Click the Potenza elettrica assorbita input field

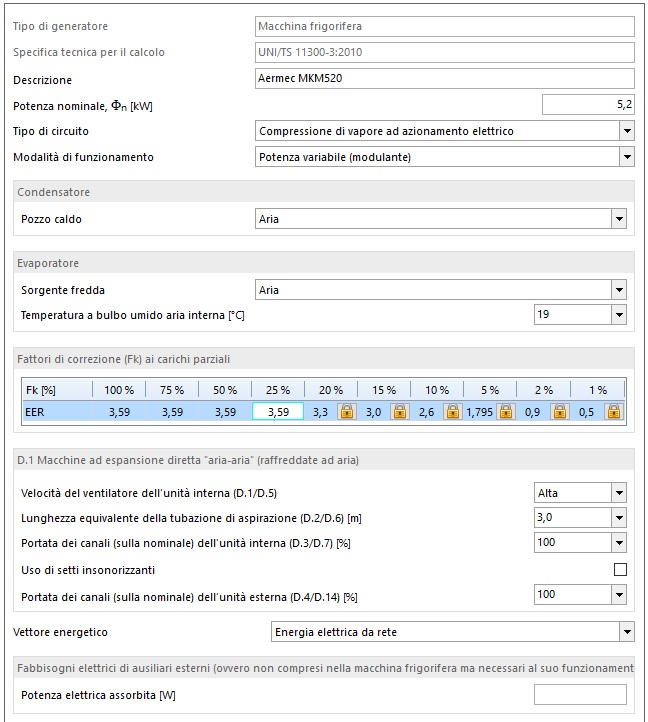pyautogui.click(x=580, y=694)
